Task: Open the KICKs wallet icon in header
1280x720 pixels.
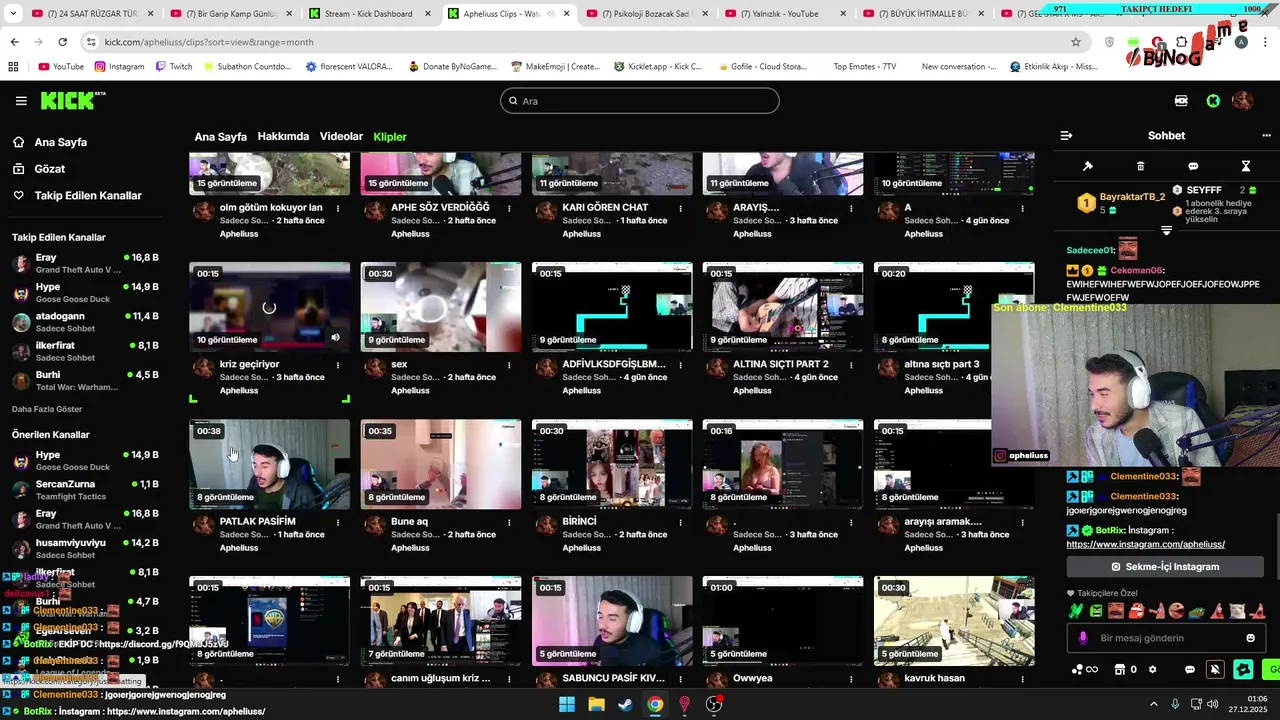Action: 1181,101
